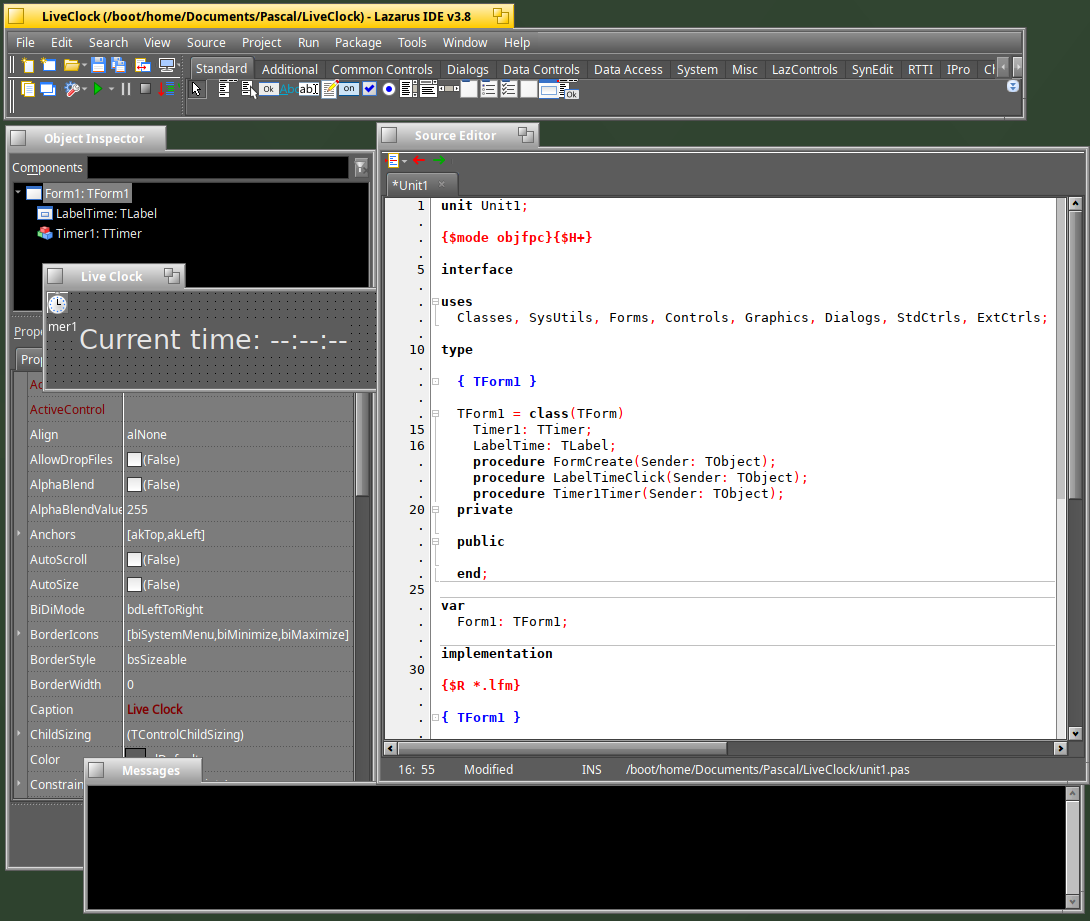The image size is (1090, 921).
Task: Click 'Current time' label on Live Clock form
Action: point(213,339)
